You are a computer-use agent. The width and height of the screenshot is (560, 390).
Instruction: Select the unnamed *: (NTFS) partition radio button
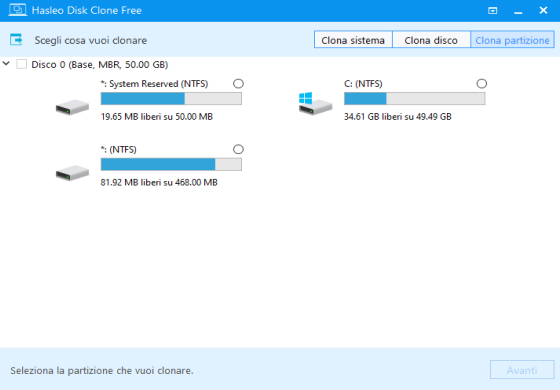[x=238, y=149]
